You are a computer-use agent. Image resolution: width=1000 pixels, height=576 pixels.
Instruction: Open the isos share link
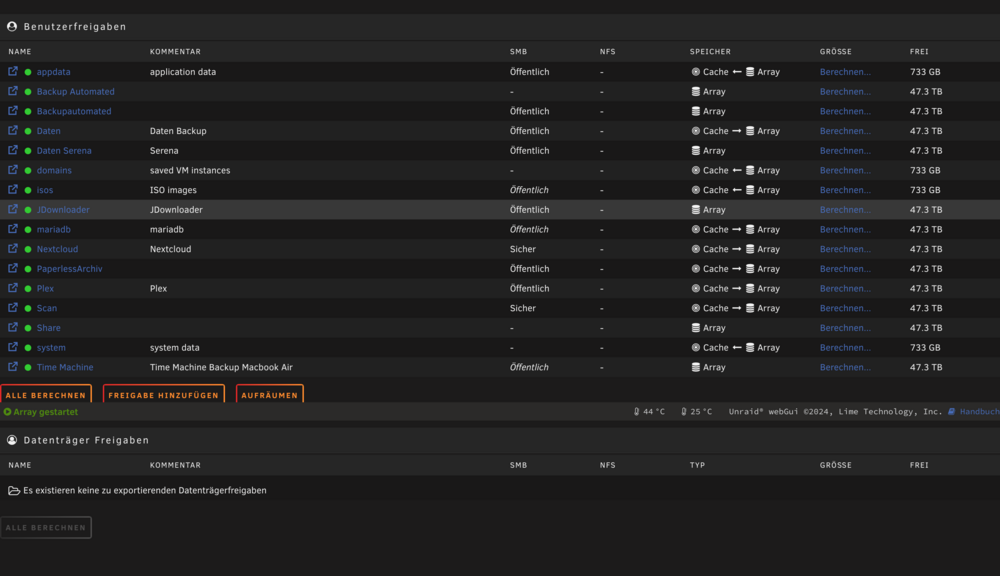pyautogui.click(x=45, y=190)
